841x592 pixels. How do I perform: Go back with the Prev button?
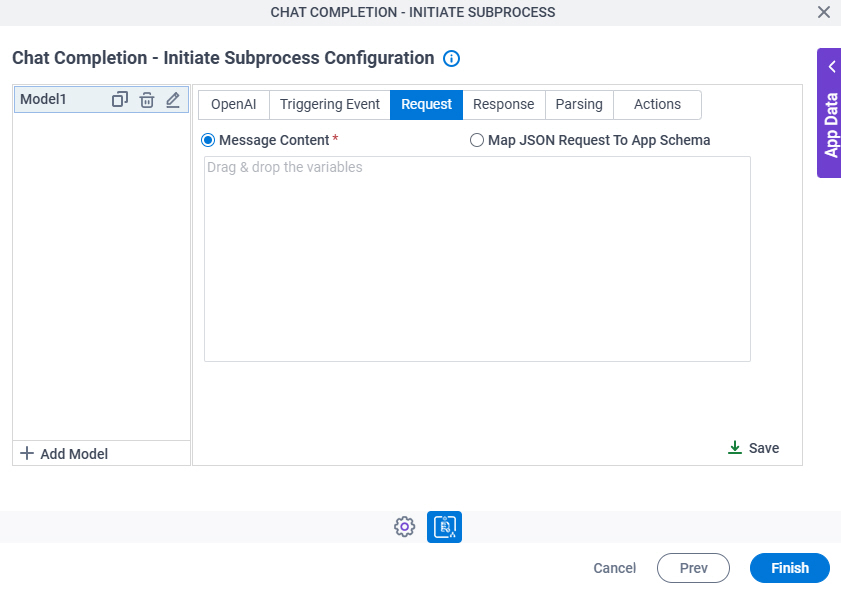693,568
